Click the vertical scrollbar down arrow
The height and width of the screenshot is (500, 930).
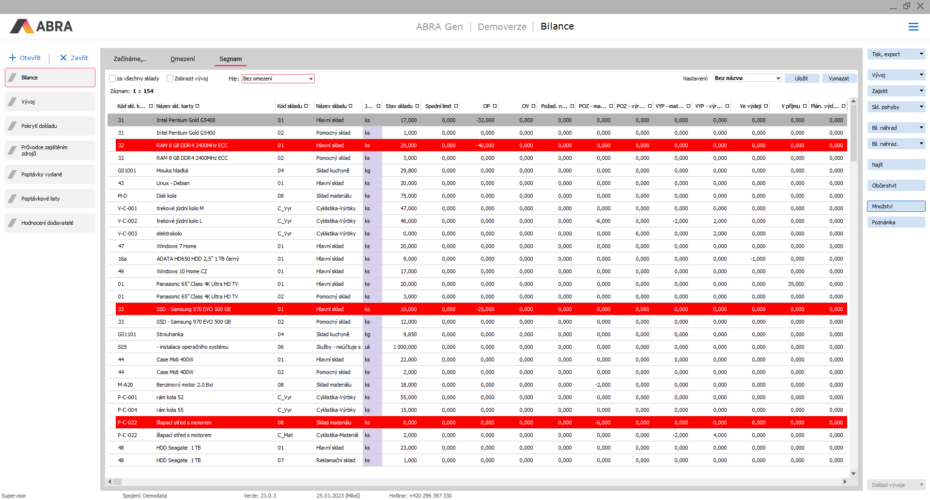click(853, 473)
